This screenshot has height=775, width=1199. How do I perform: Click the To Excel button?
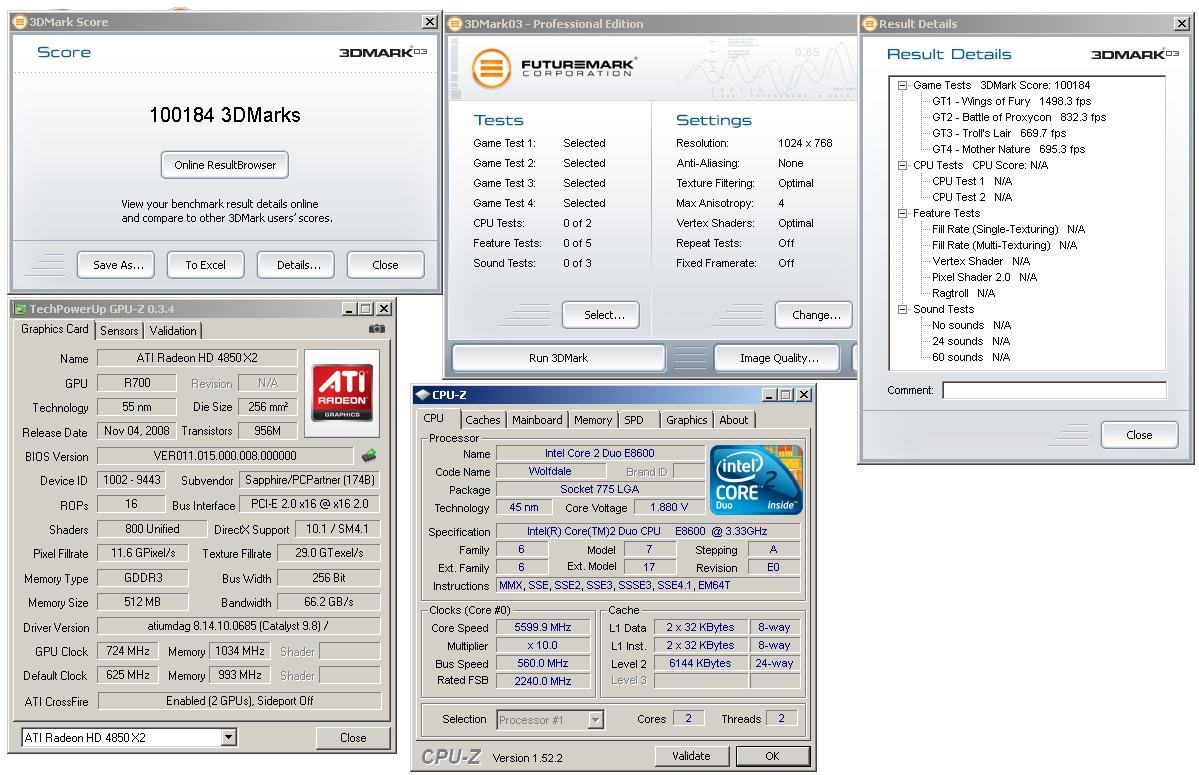(206, 265)
